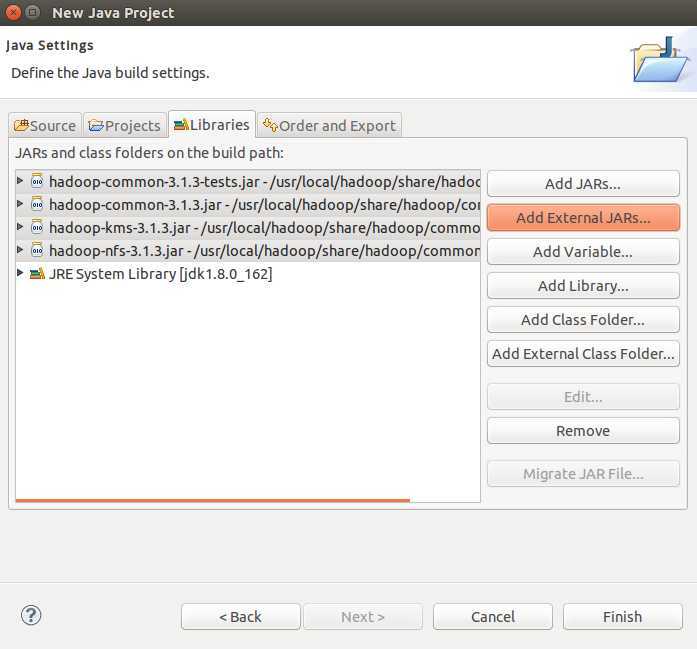
Task: Expand the hadoop-kms-3.1.3.jar entry
Action: click(20, 227)
